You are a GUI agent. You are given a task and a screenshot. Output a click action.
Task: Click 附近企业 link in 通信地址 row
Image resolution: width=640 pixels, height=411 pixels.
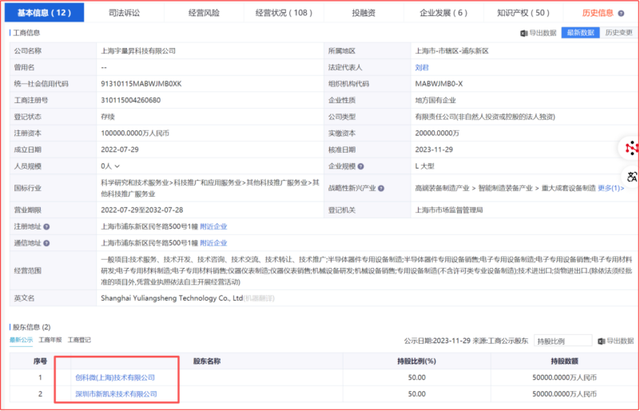point(213,243)
